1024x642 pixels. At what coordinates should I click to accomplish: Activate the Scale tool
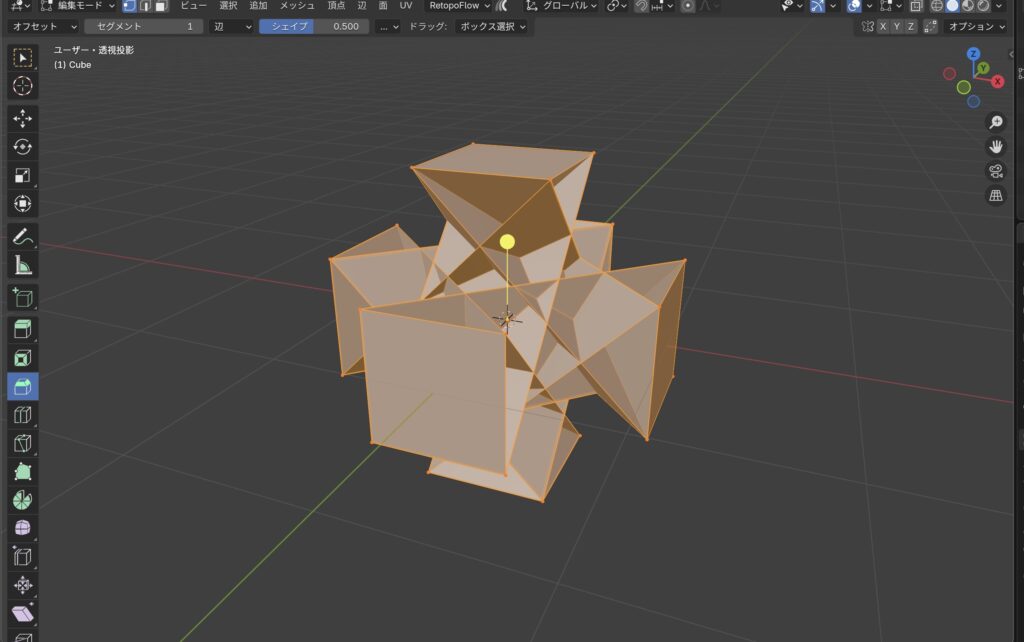point(23,175)
